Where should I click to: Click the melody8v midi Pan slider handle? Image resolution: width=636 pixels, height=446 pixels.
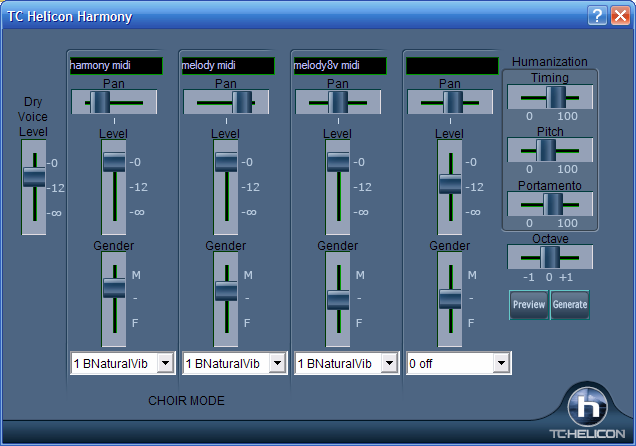click(x=338, y=102)
